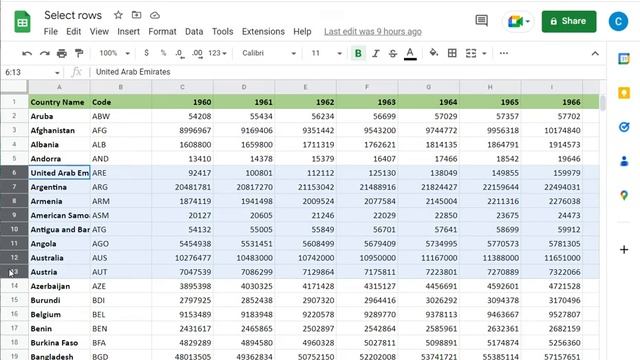
Task: Open Calendar in the side panel
Action: coord(624,59)
